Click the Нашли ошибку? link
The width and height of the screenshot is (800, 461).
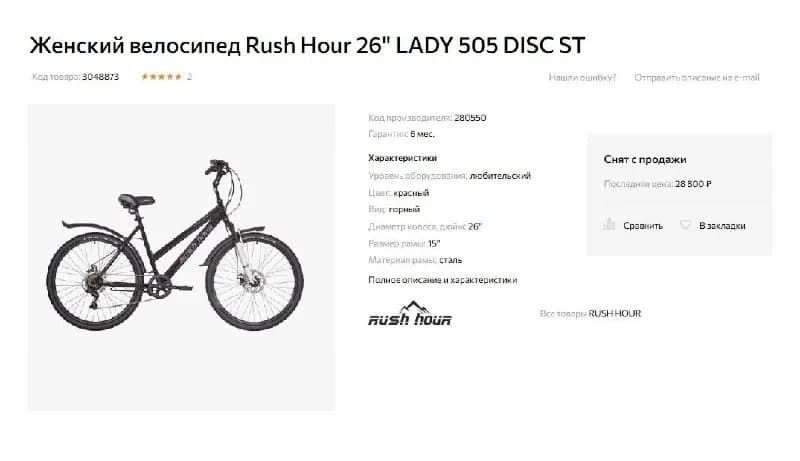582,78
